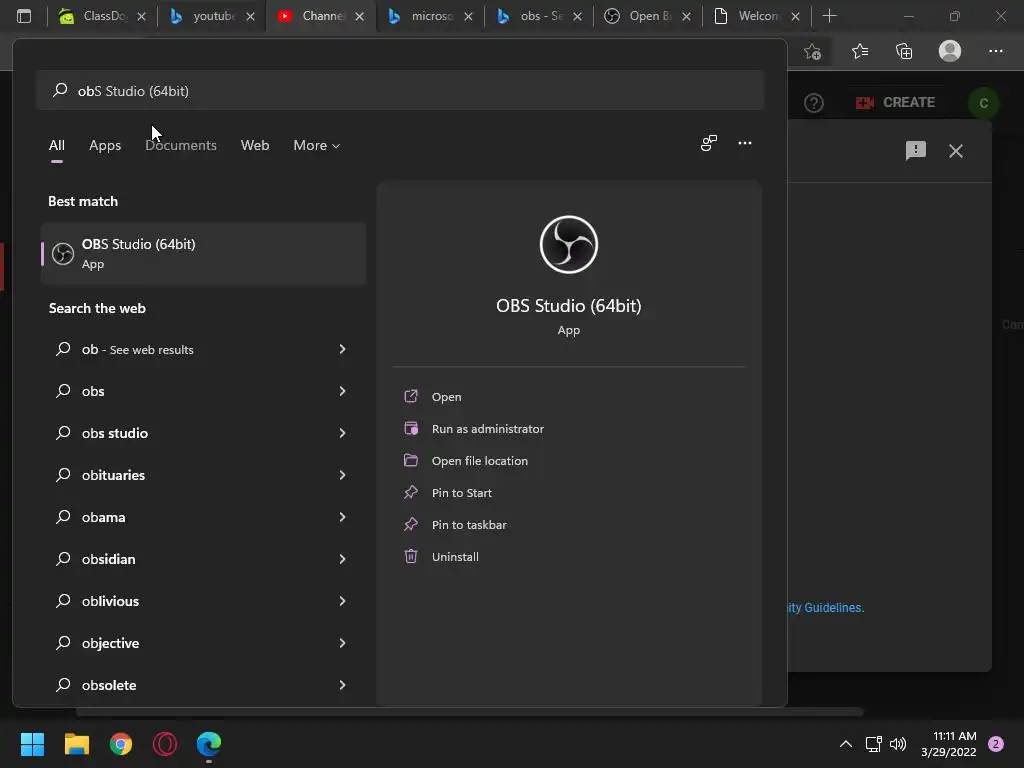Launch File Explorer from the taskbar

point(76,744)
